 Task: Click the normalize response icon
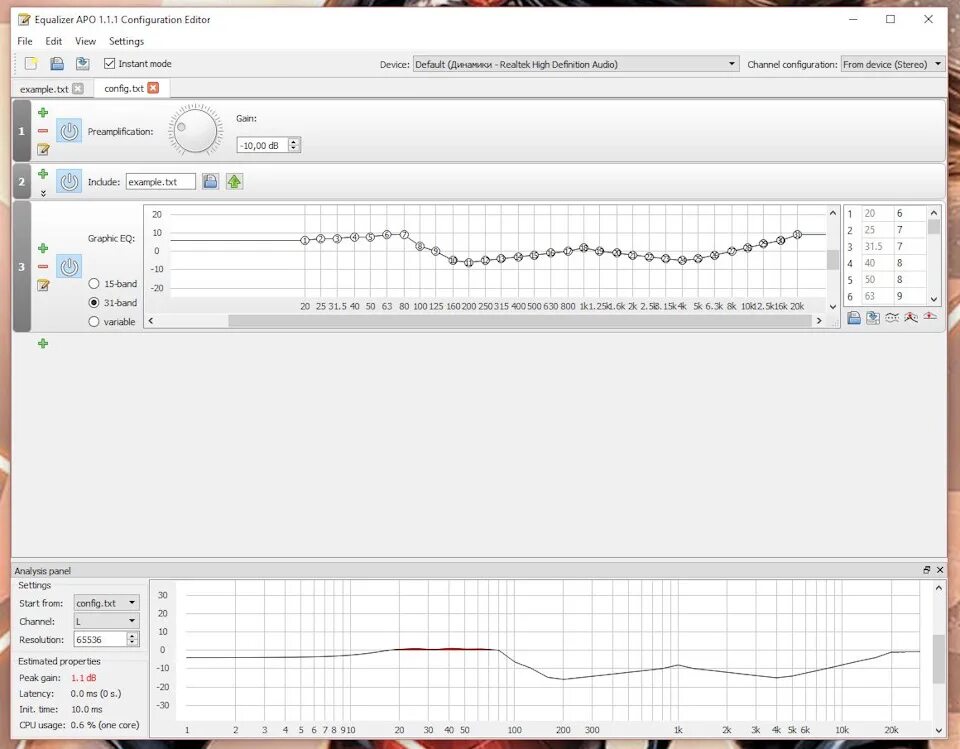(x=911, y=317)
